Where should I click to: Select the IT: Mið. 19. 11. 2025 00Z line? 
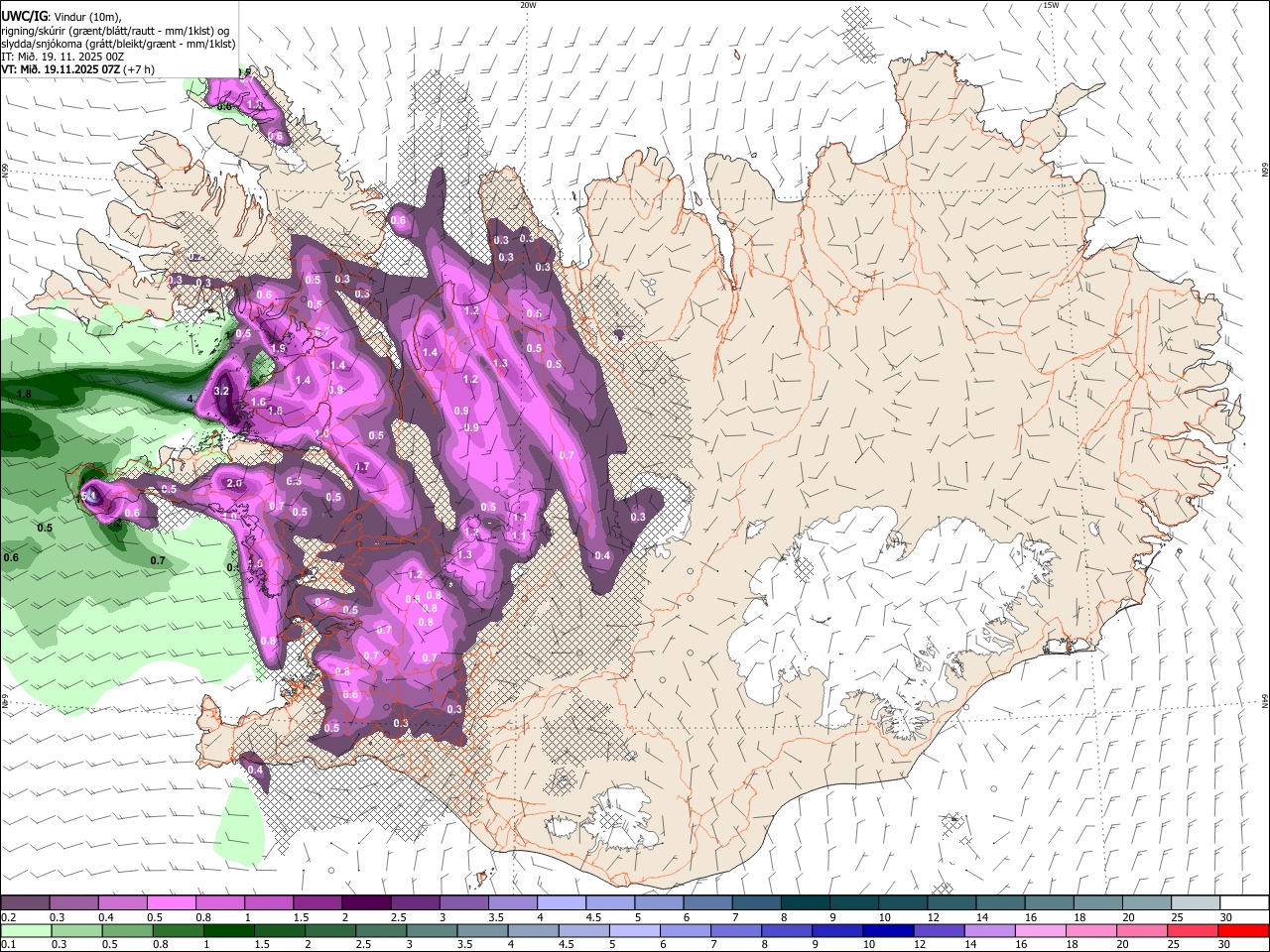[63, 57]
